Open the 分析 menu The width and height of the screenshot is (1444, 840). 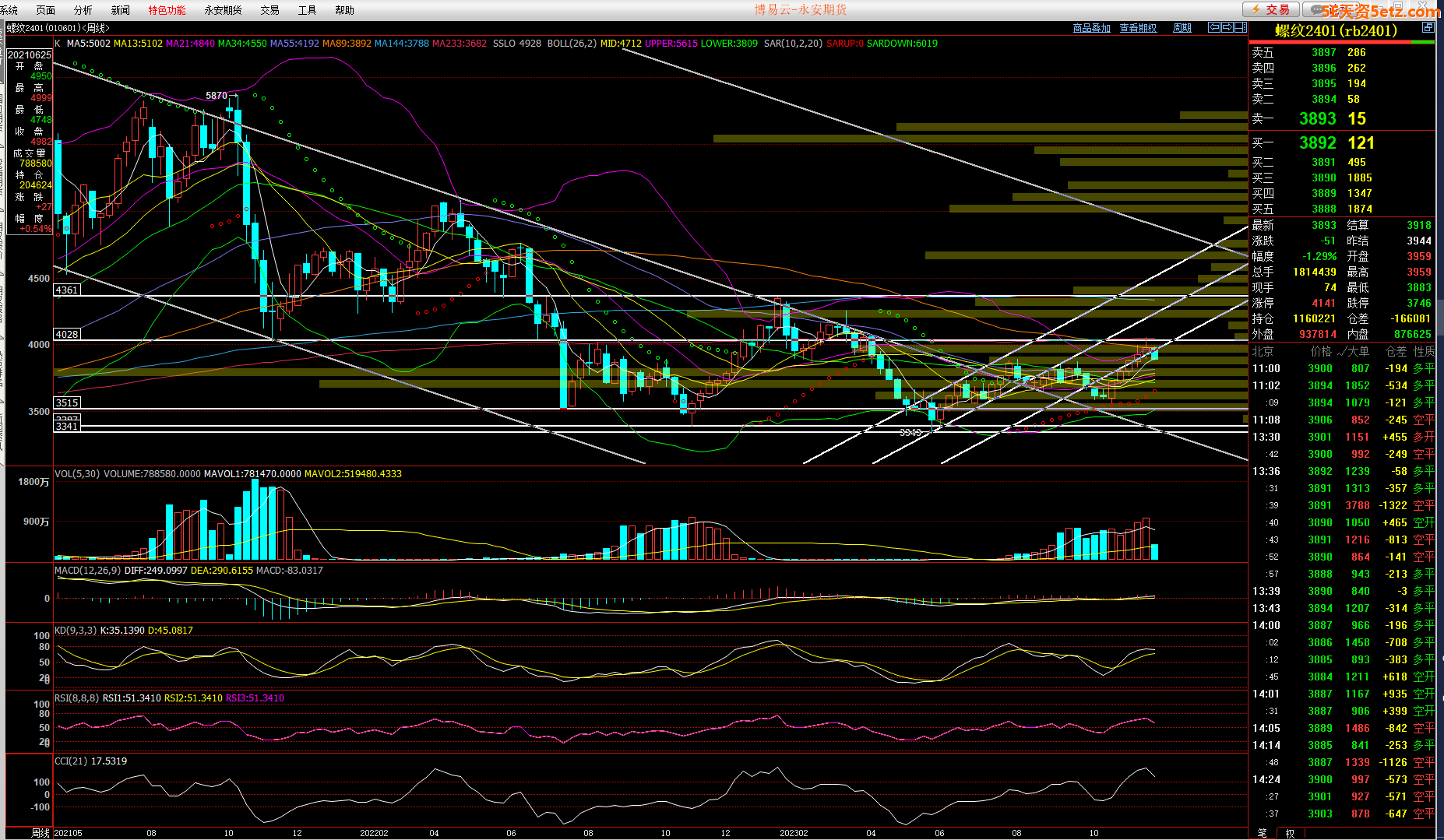pyautogui.click(x=83, y=10)
